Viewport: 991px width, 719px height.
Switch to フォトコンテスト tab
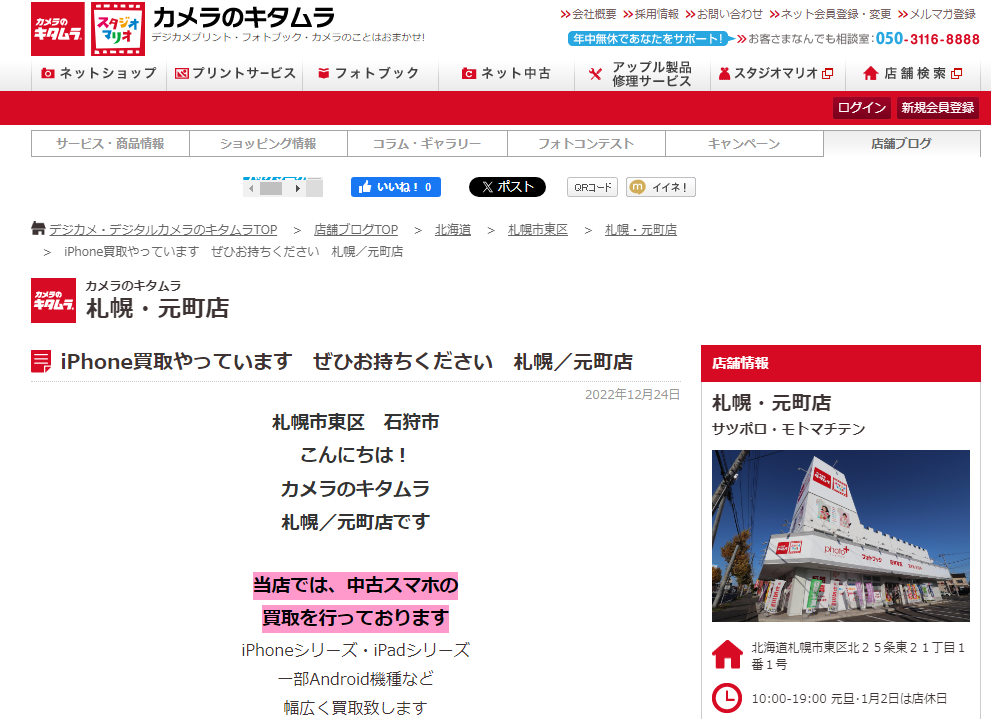(587, 144)
